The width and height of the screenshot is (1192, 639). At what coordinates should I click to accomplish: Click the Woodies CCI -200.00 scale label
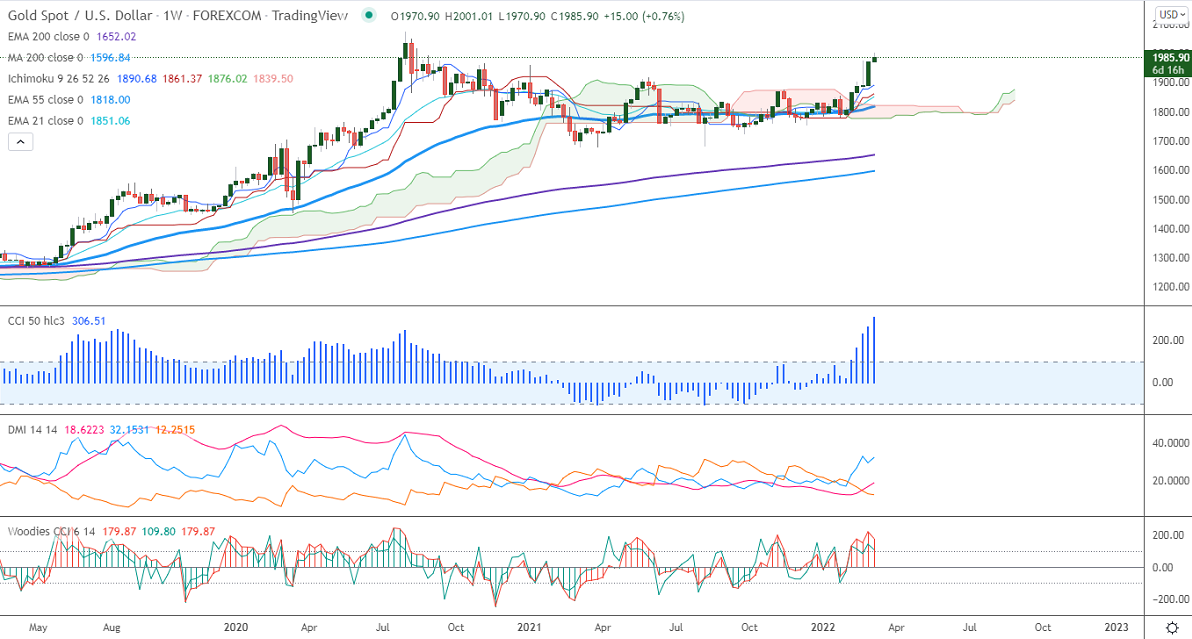[x=1170, y=599]
